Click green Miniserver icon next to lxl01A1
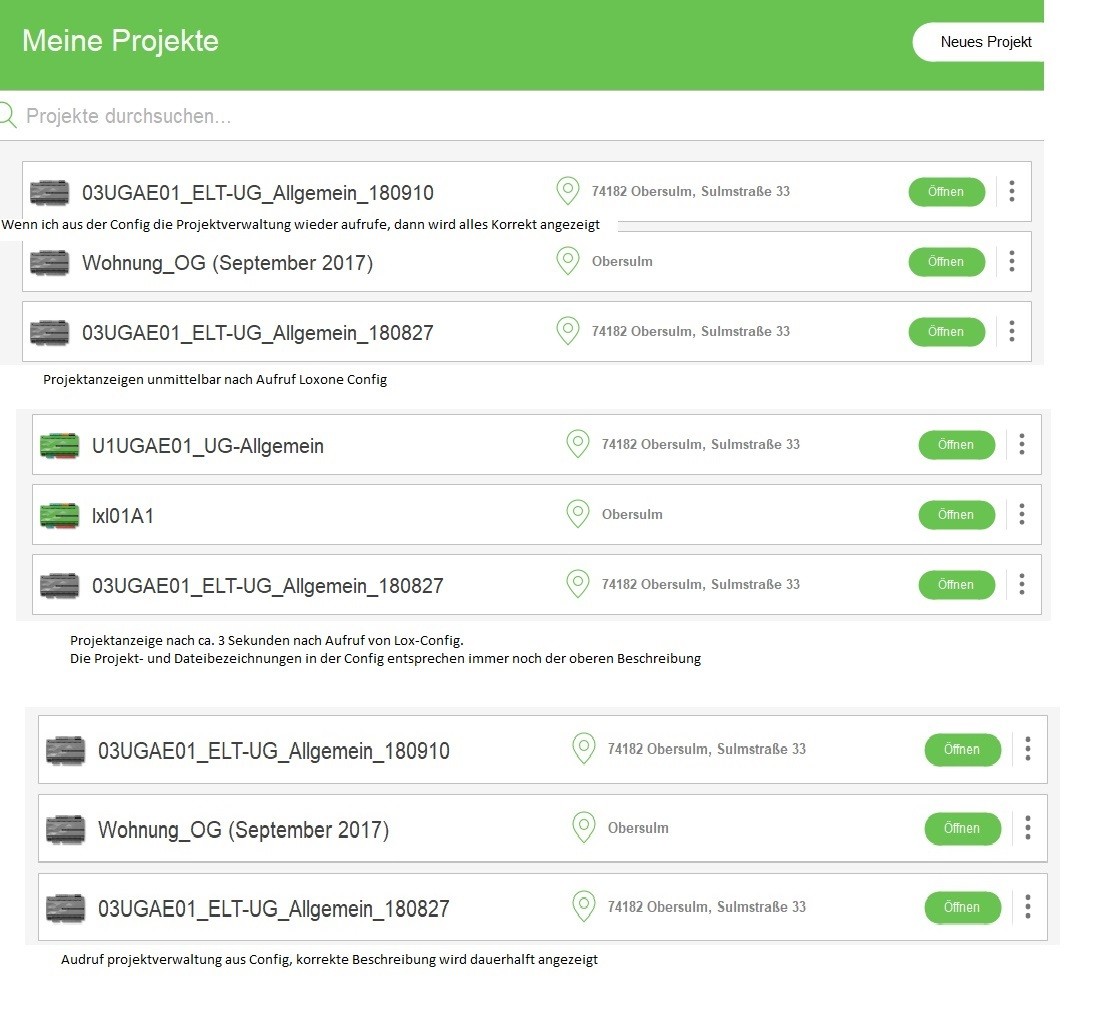The height and width of the screenshot is (1027, 1093). (59, 515)
